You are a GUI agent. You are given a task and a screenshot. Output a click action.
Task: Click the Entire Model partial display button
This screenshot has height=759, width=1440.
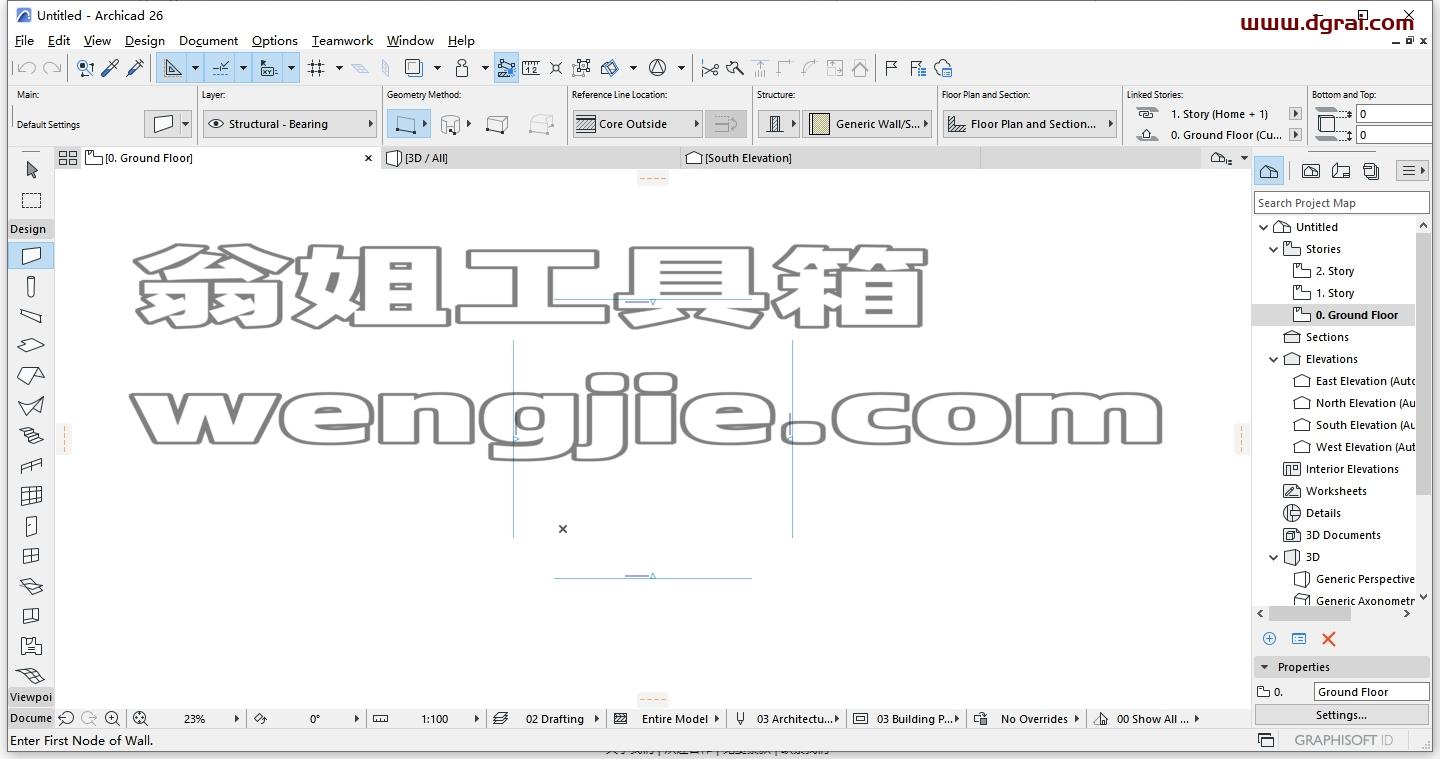(x=668, y=719)
